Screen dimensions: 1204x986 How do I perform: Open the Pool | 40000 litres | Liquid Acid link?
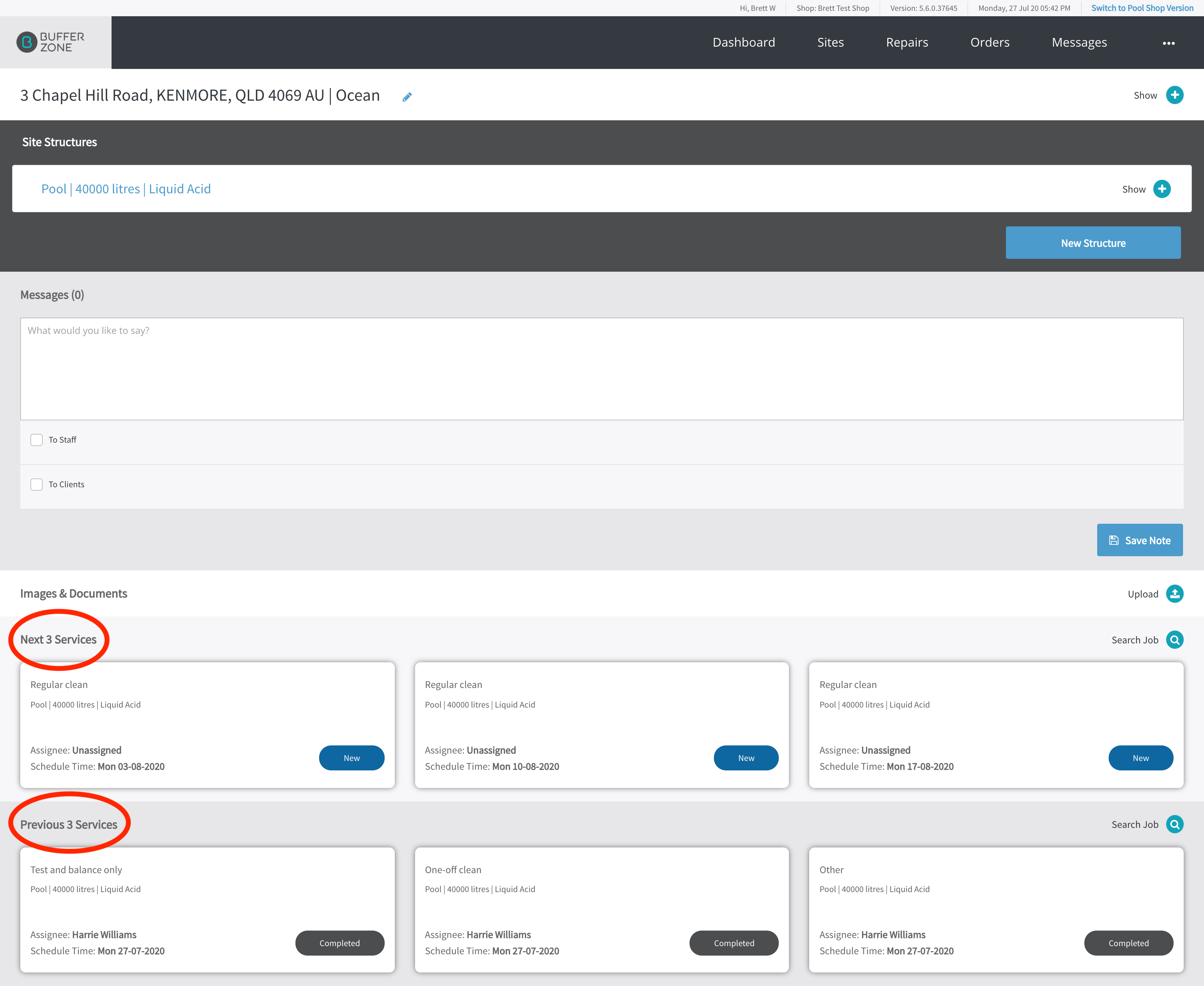point(126,189)
